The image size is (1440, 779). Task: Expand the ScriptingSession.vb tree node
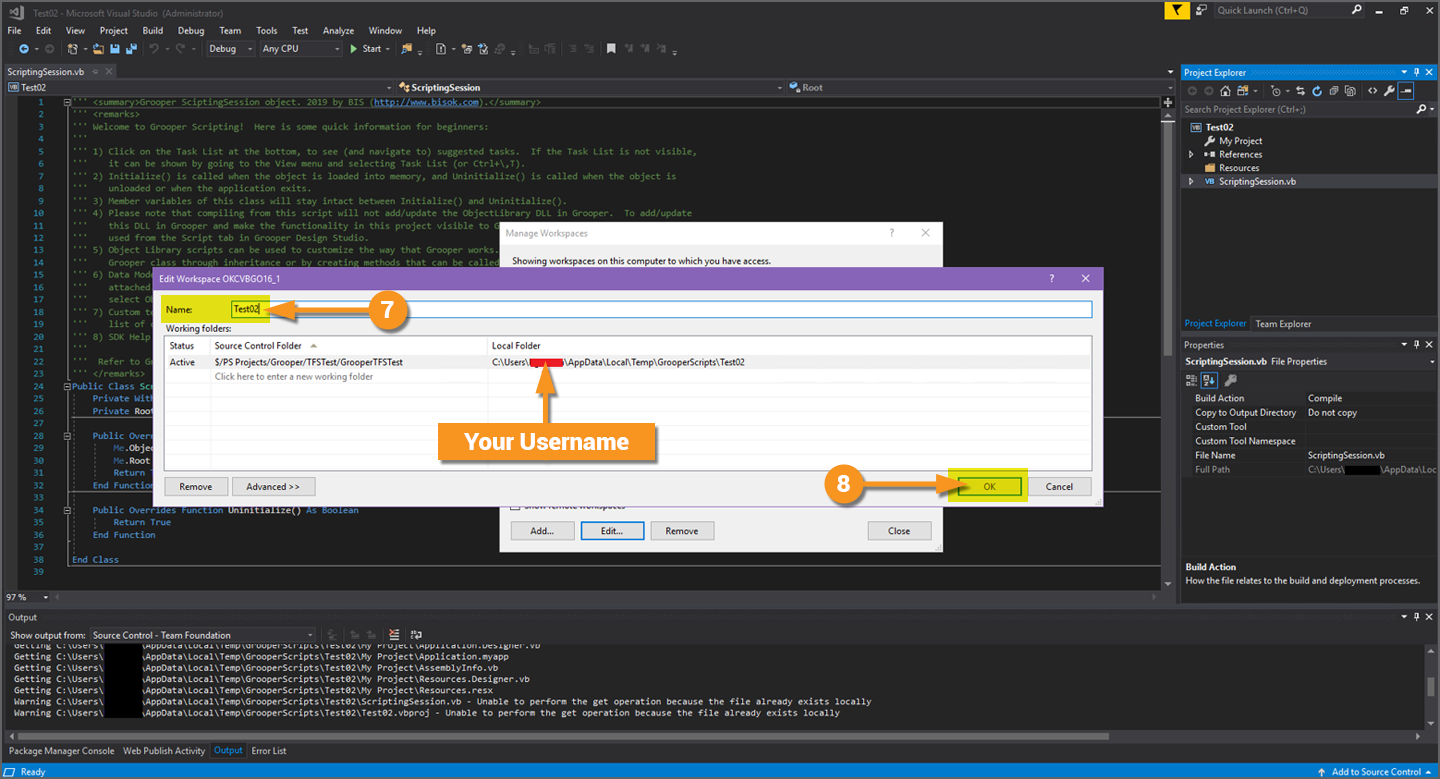click(1191, 182)
